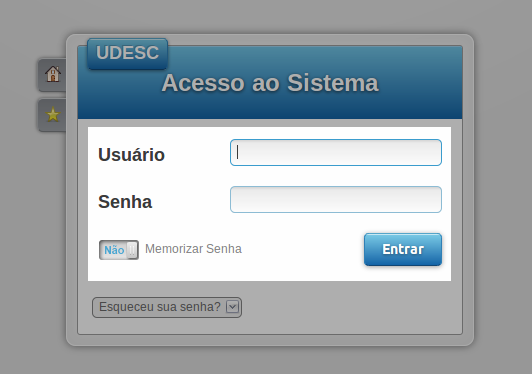The height and width of the screenshot is (374, 532).
Task: Click the Usuário field label
Action: 131,155
